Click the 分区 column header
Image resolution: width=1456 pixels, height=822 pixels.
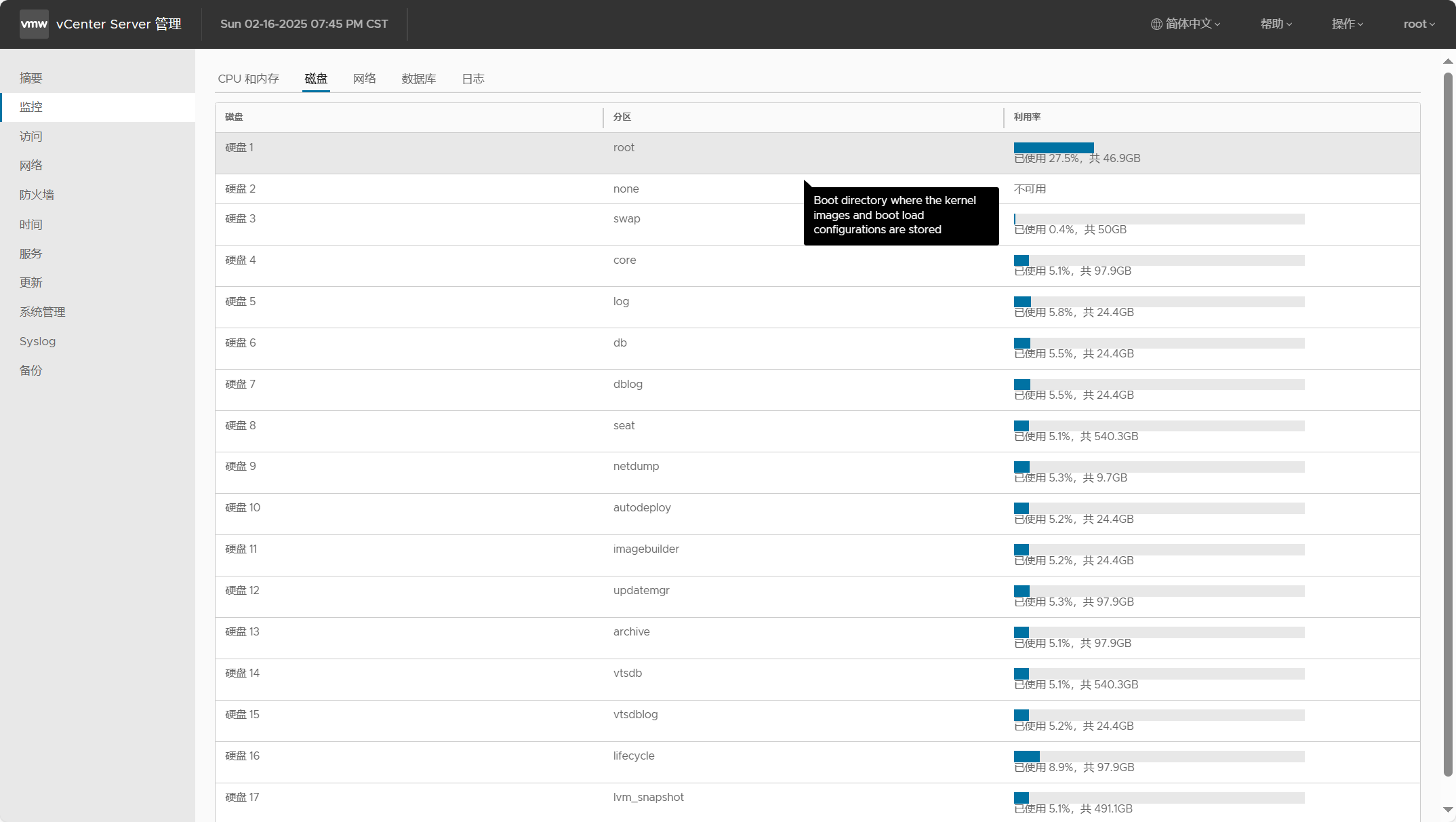(803, 117)
